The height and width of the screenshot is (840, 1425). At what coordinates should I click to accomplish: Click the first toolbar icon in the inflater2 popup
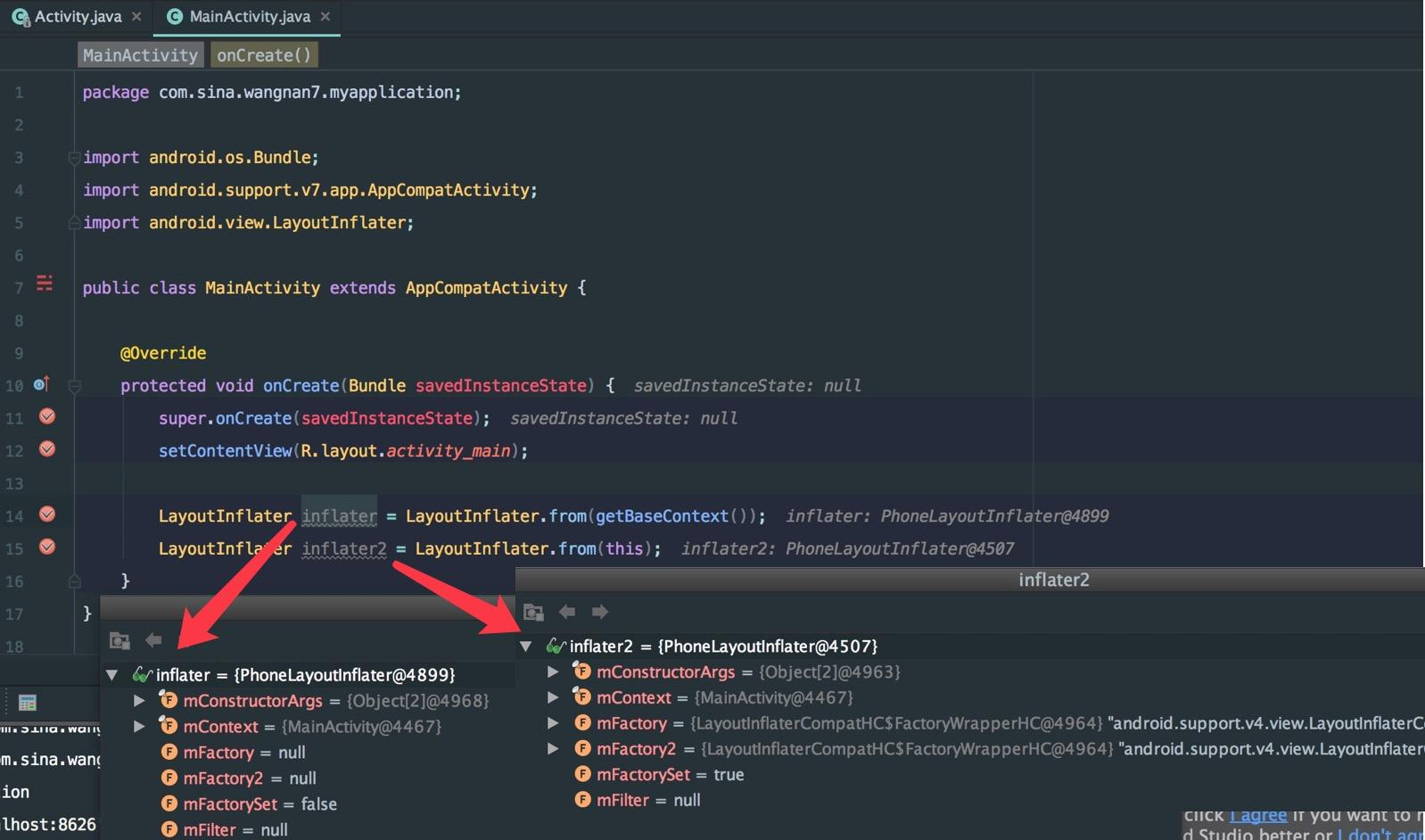coord(533,612)
